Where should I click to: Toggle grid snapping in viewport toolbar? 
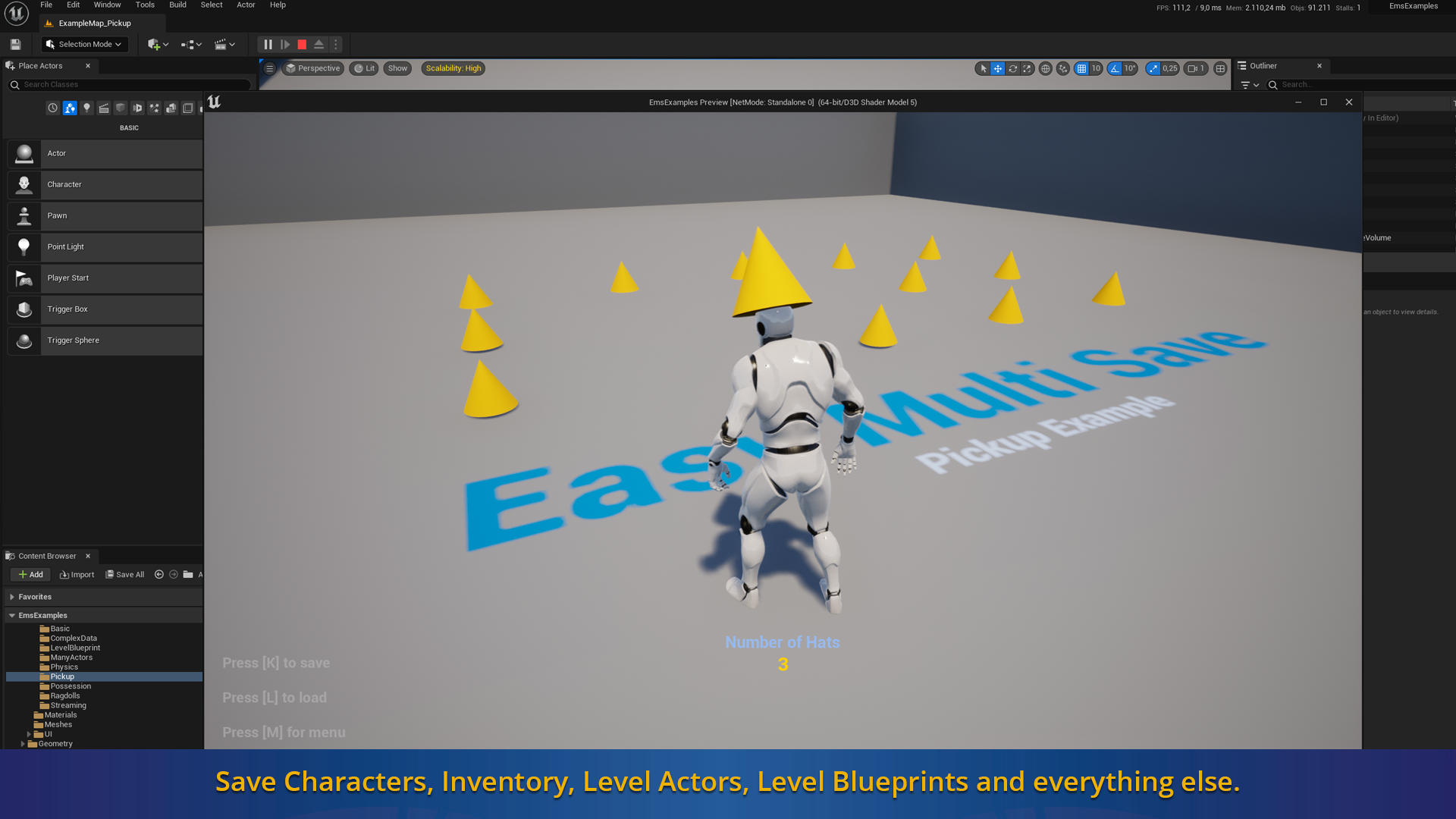1081,68
